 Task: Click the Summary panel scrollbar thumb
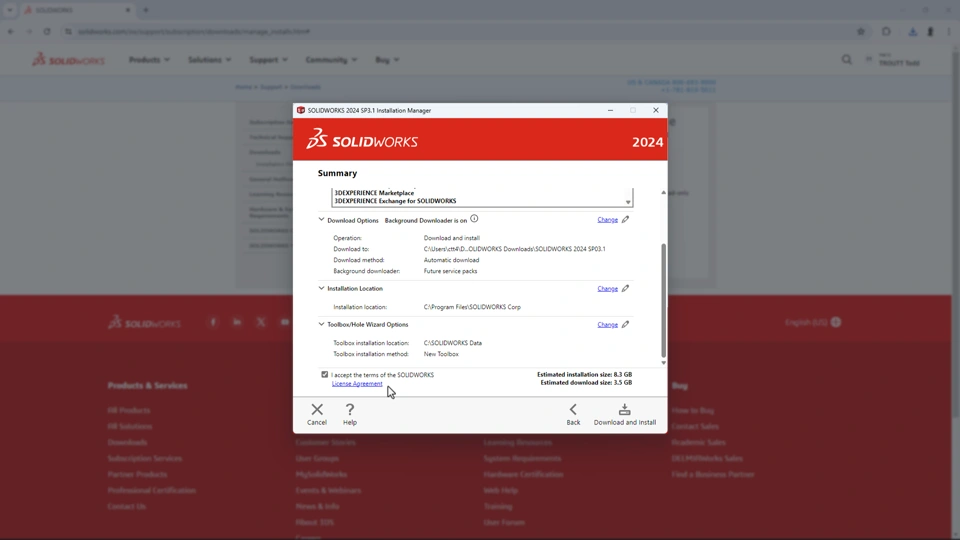(x=663, y=300)
